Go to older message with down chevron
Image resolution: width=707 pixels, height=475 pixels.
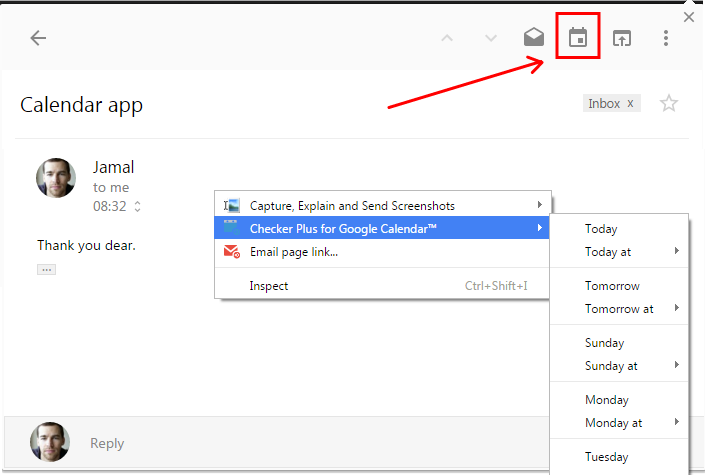click(x=491, y=38)
